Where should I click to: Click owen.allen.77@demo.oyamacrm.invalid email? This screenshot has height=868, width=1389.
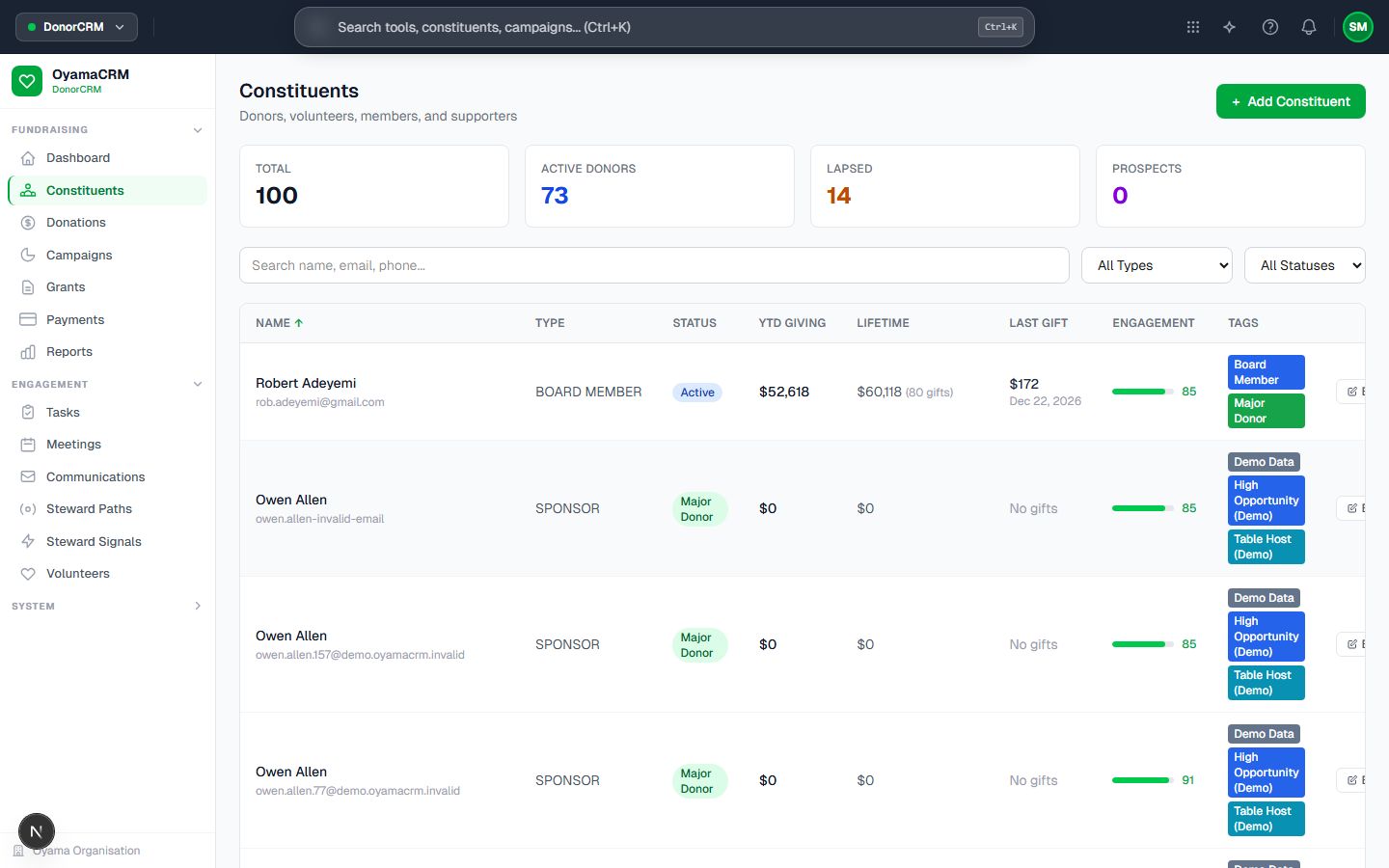(x=358, y=791)
